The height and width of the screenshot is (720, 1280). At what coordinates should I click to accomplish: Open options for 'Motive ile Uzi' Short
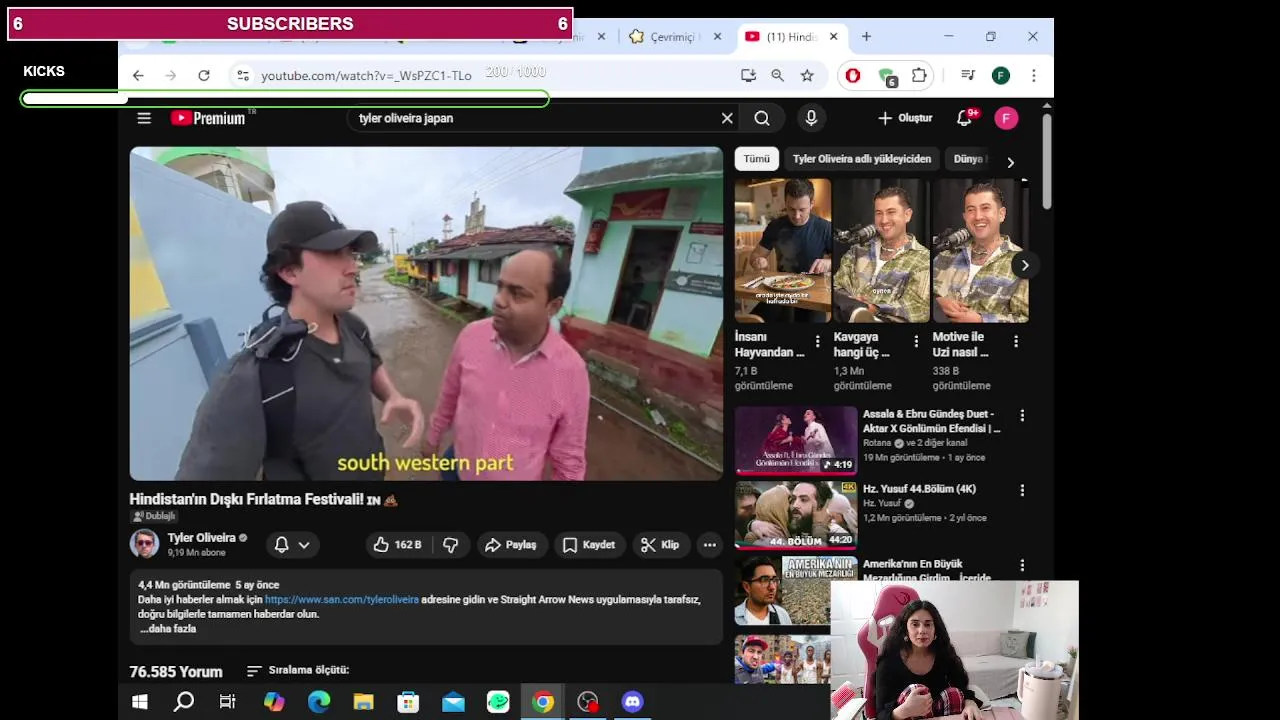(x=1015, y=341)
